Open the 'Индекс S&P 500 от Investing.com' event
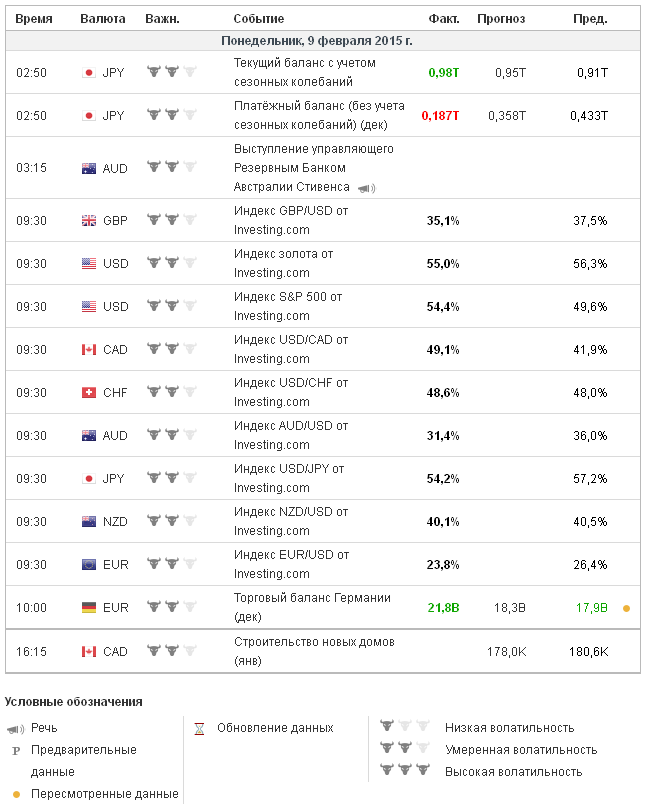Screen dimensions: 645x806 (x=288, y=306)
